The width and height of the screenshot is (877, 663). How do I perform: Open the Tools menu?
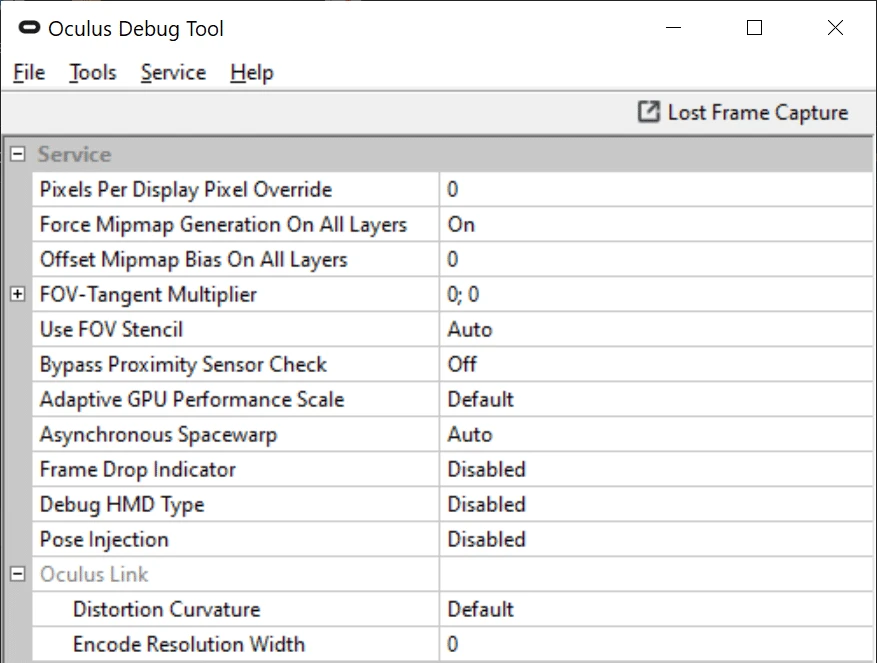(x=92, y=73)
